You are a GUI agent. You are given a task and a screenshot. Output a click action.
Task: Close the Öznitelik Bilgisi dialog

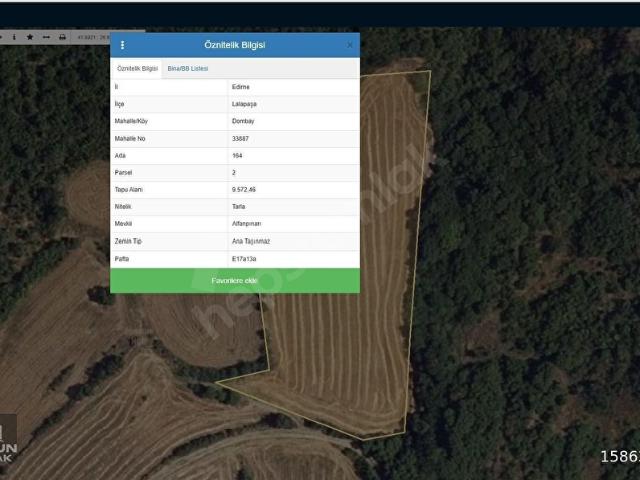[x=349, y=45]
